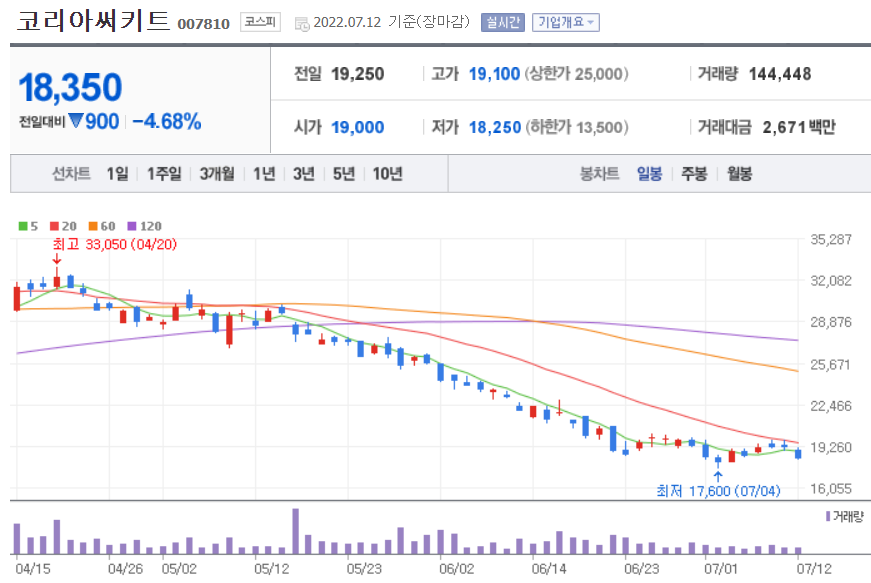The height and width of the screenshot is (583, 871).
Task: Click the 최고 33,050 (04/20) chart label
Action: [114, 244]
